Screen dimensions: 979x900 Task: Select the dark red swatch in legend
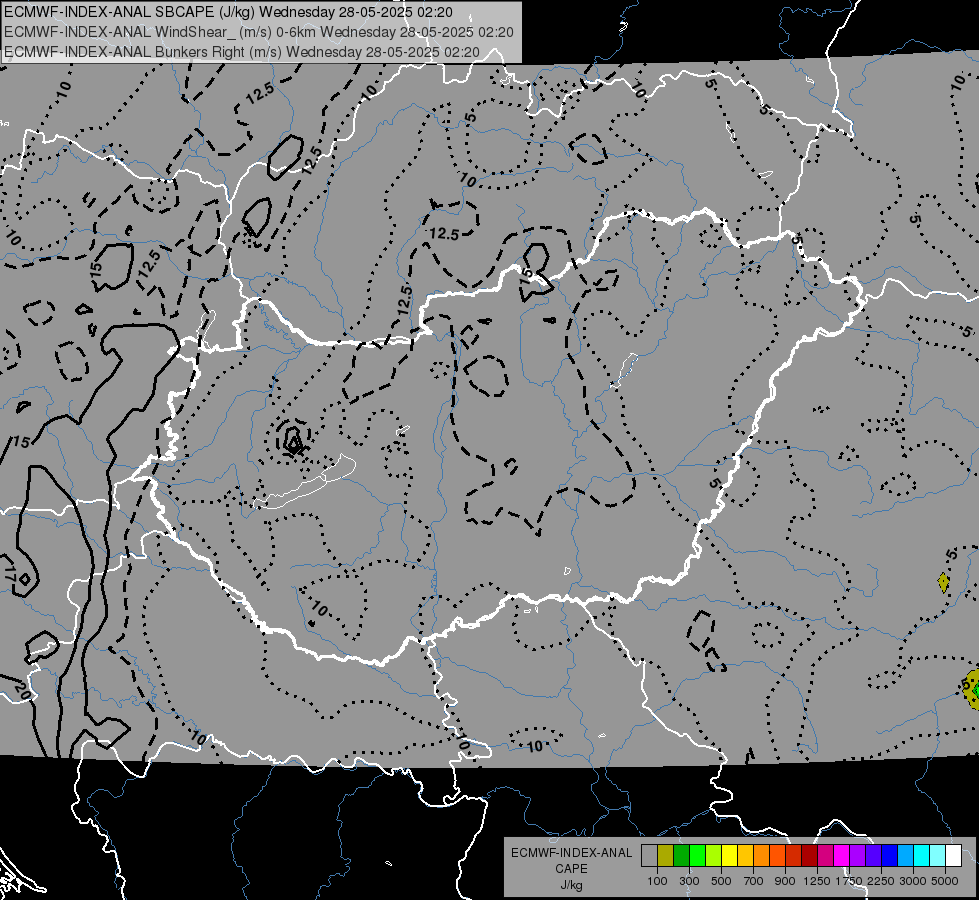(810, 856)
